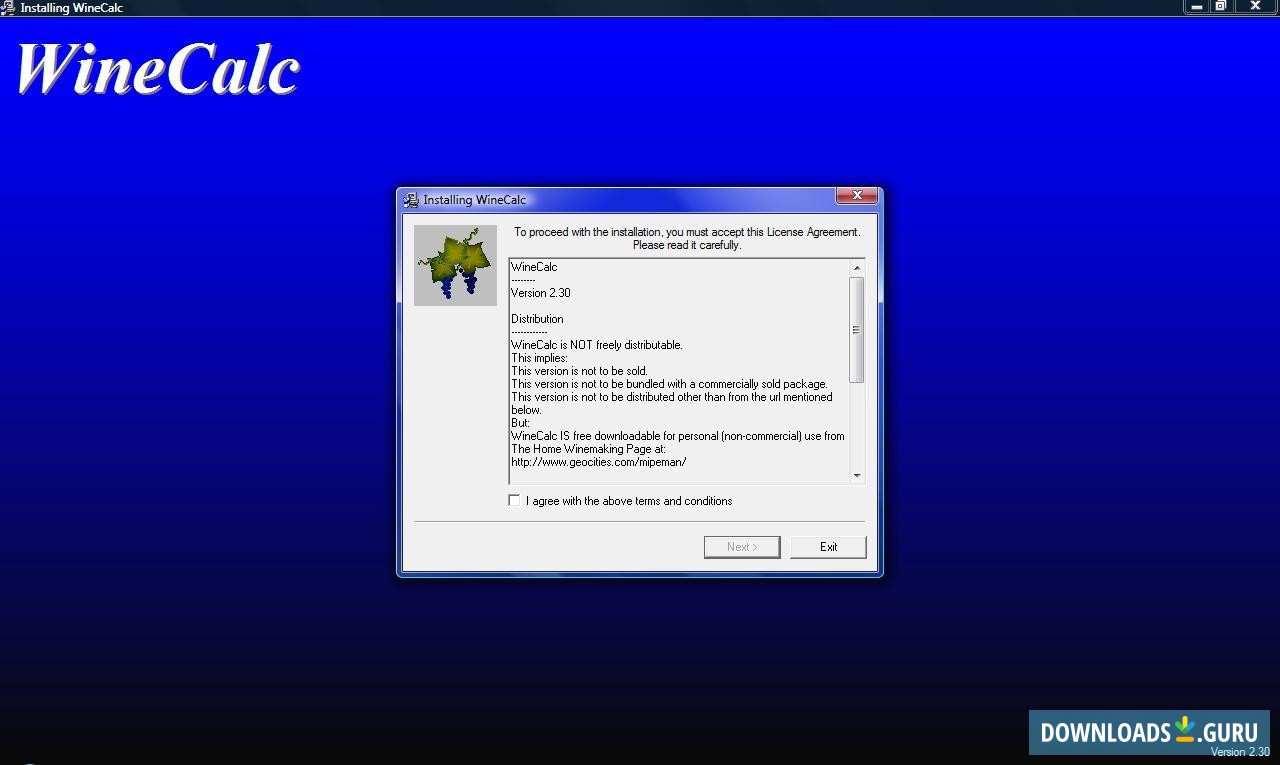Close the Installing WineCalc dialog
The image size is (1280, 765).
point(857,196)
